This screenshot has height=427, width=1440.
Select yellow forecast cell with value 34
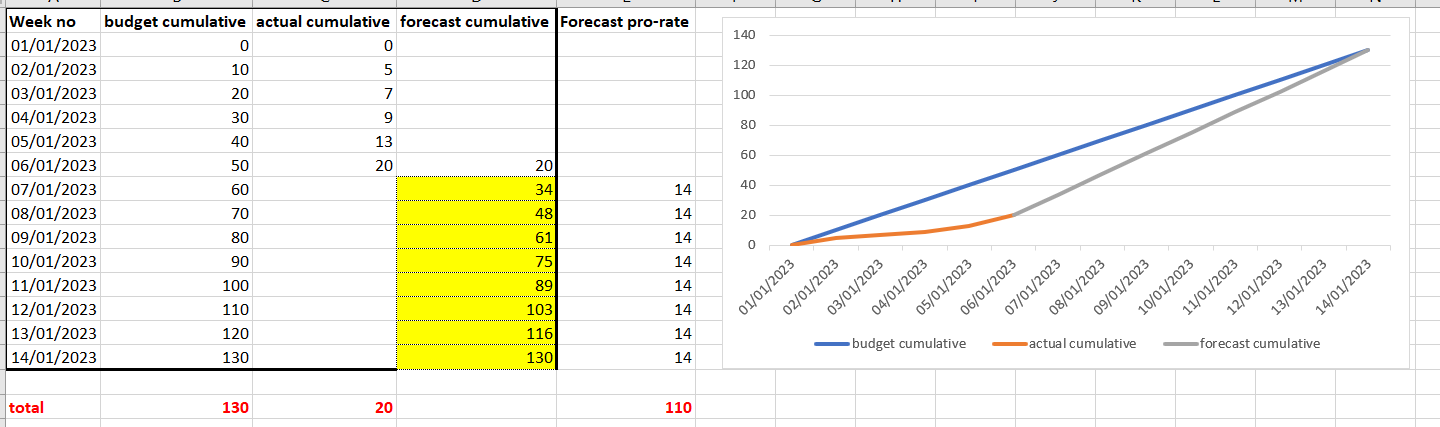point(476,189)
